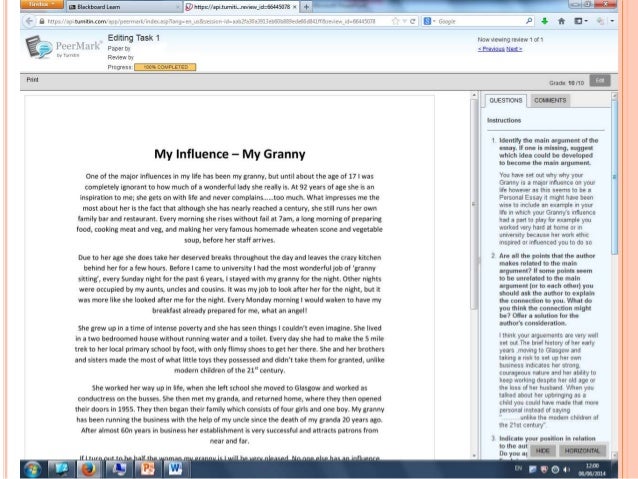Click the 100% COMPLETED progress bar
This screenshot has height=479, width=638.
(x=165, y=67)
